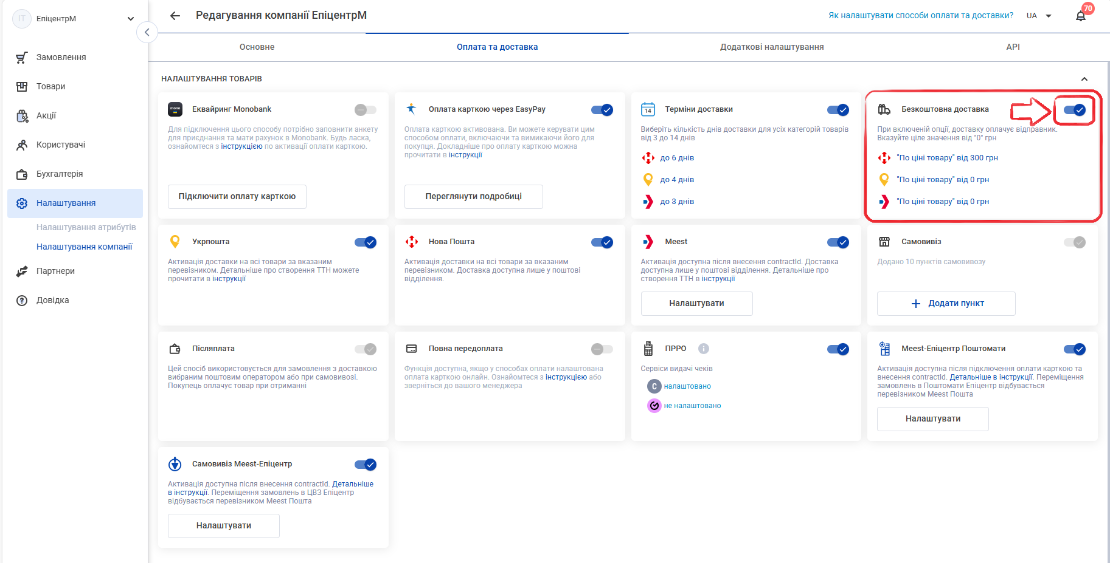Viewport: 1110px width, 563px height.
Task: Collapse the Налаштування товарів section
Action: point(1084,79)
